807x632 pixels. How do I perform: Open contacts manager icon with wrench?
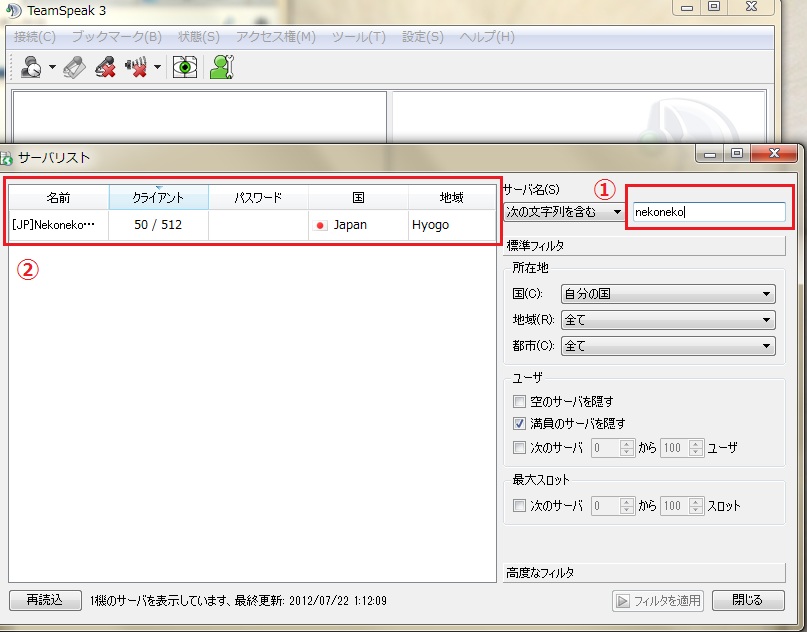pos(221,68)
